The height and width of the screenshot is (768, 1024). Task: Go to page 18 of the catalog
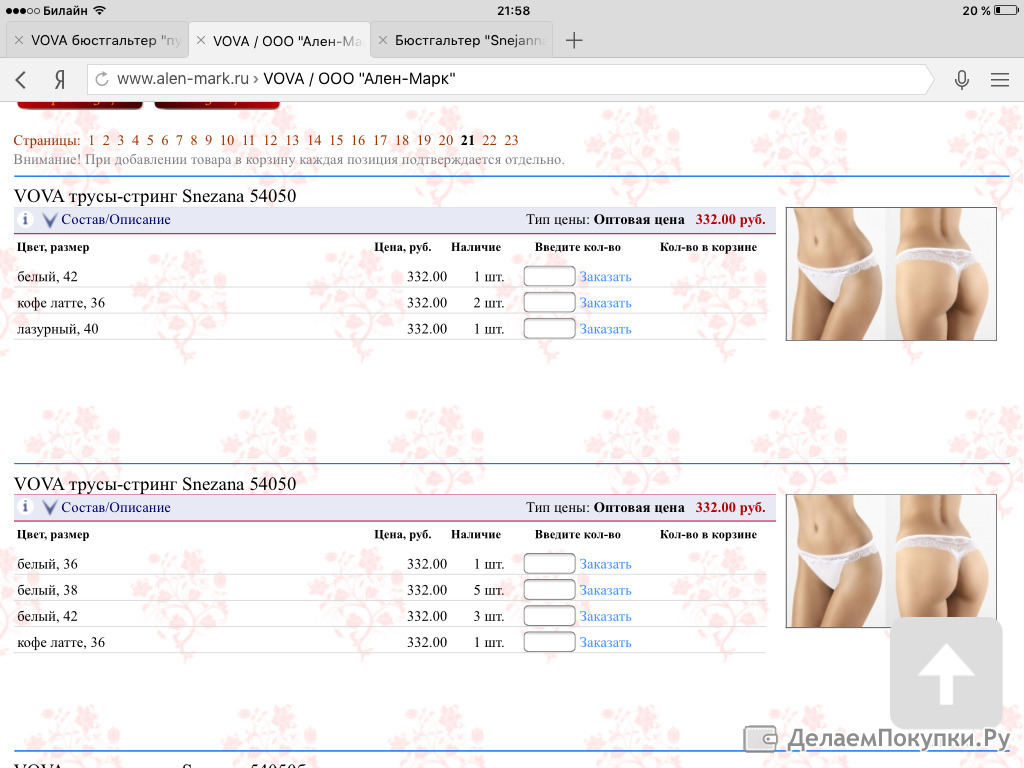402,140
